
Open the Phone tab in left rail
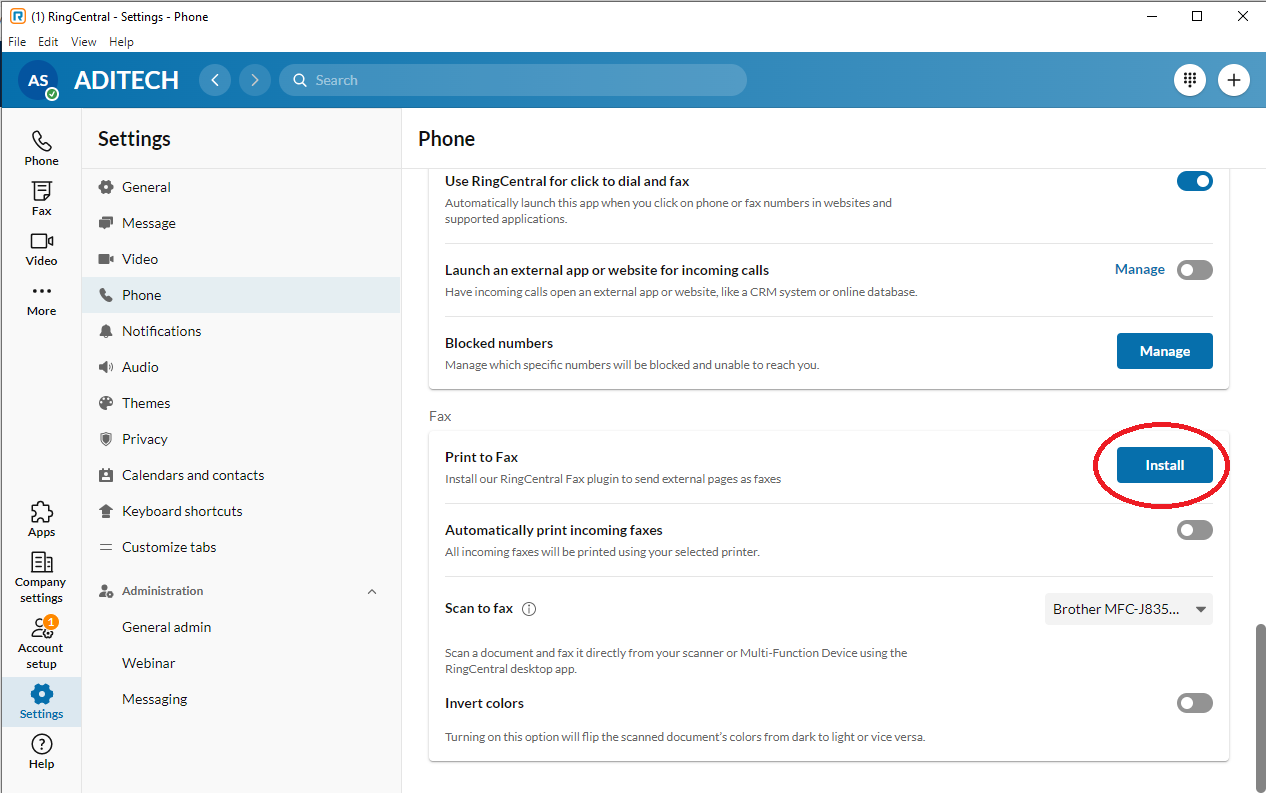point(41,148)
